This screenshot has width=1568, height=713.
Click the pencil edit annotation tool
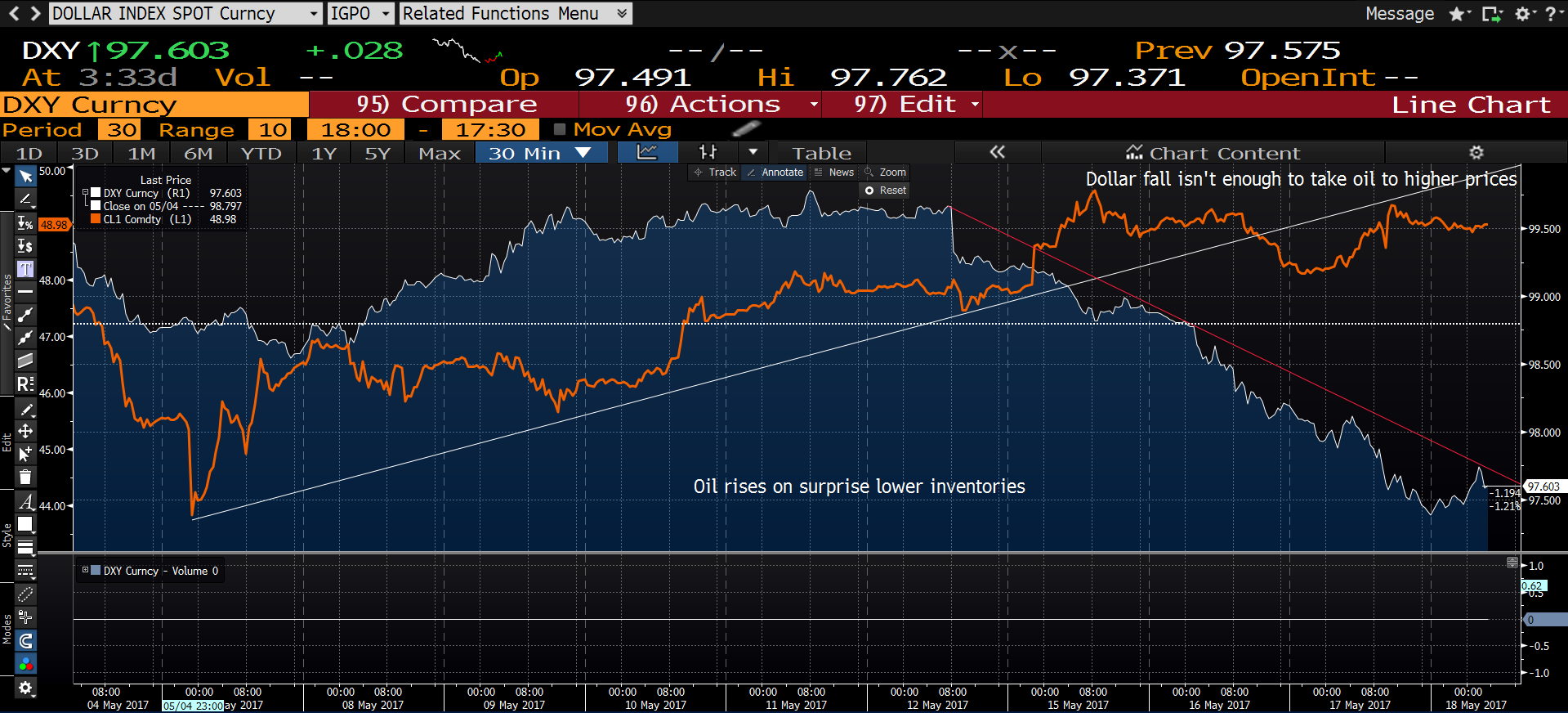pyautogui.click(x=25, y=409)
